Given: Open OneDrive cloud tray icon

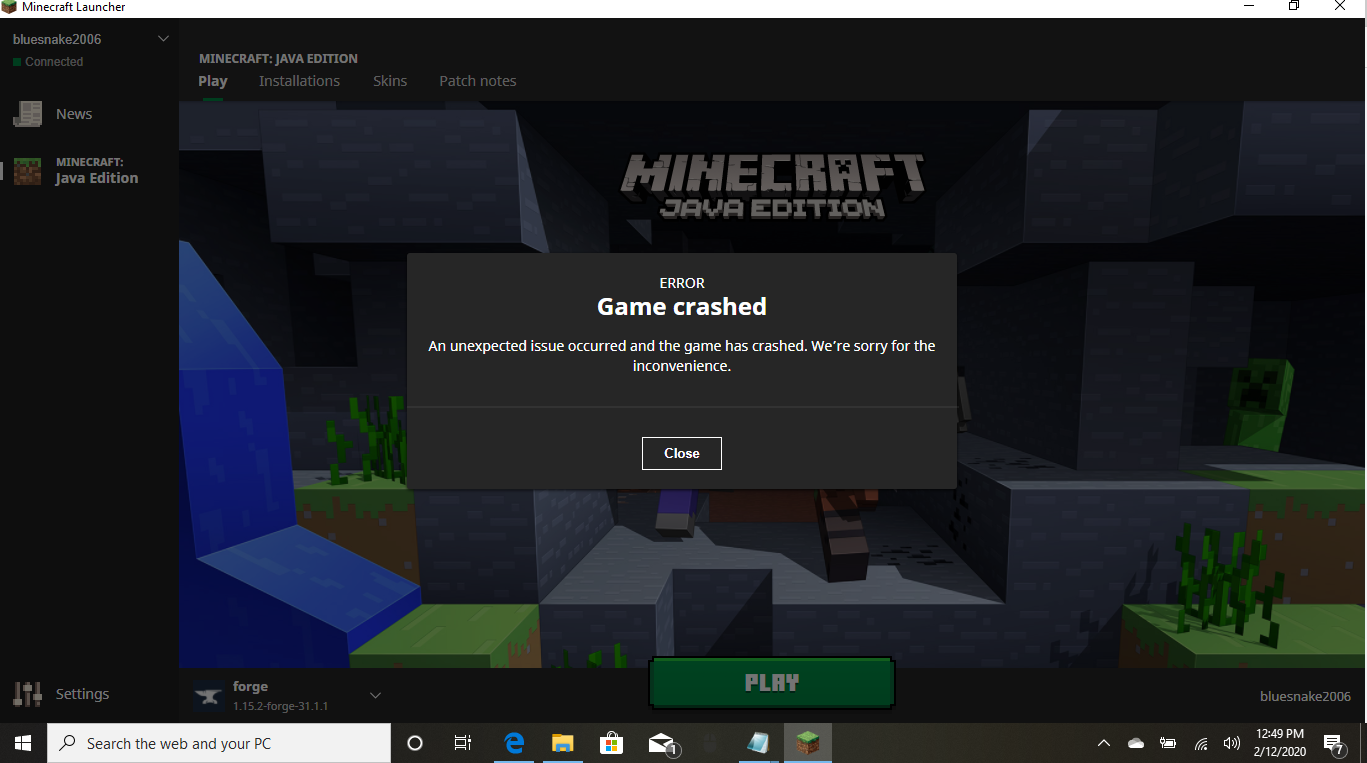Looking at the screenshot, I should point(1136,743).
